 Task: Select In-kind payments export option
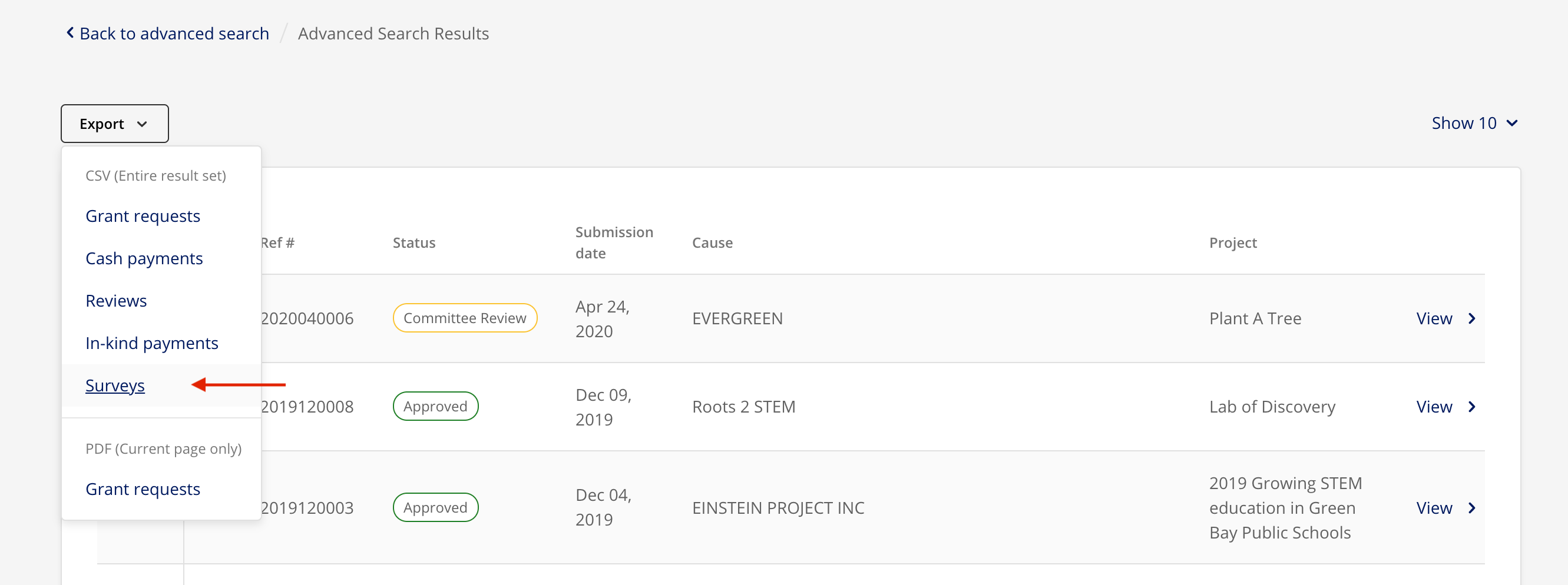[x=151, y=343]
